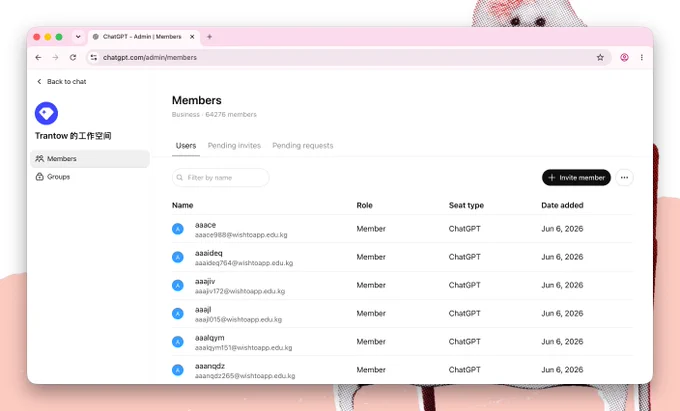Click the avatar for user aaajiv
Image resolution: width=680 pixels, height=411 pixels.
click(x=178, y=285)
